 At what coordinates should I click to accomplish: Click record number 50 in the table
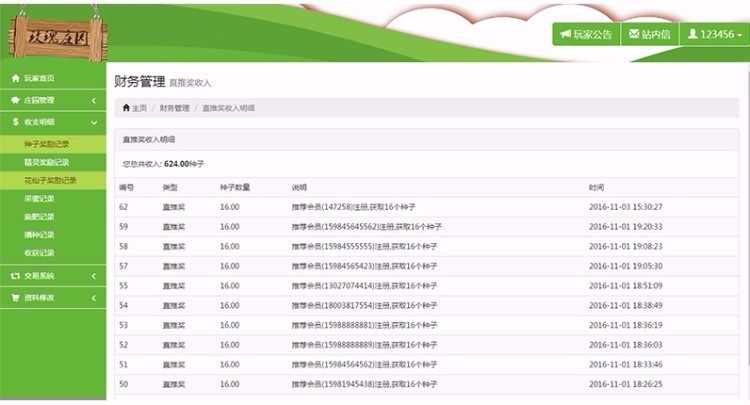pos(124,384)
